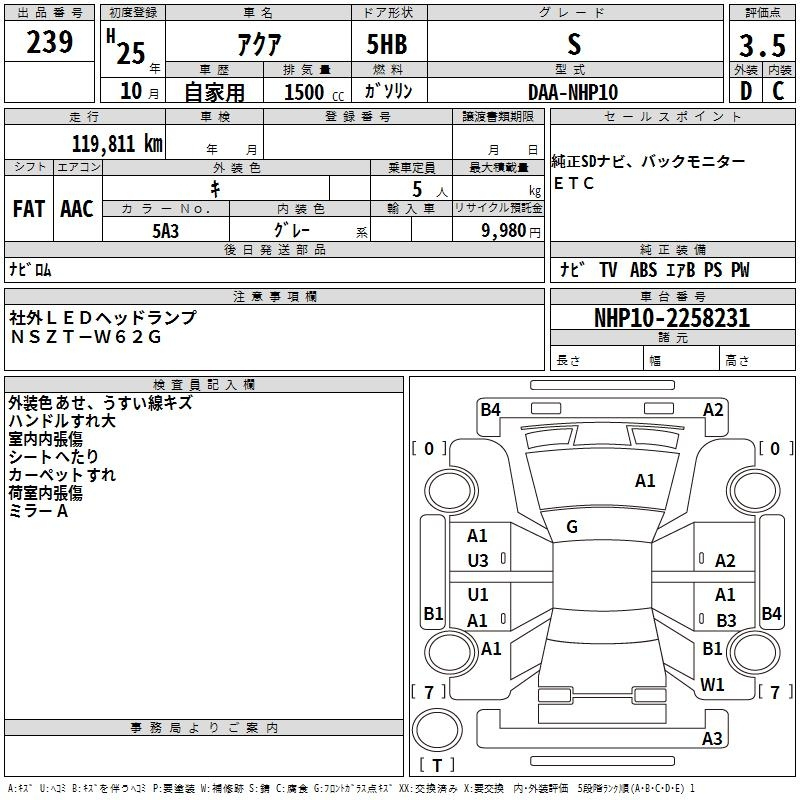
Task: Click the interior color グレー
Action: click(x=292, y=230)
